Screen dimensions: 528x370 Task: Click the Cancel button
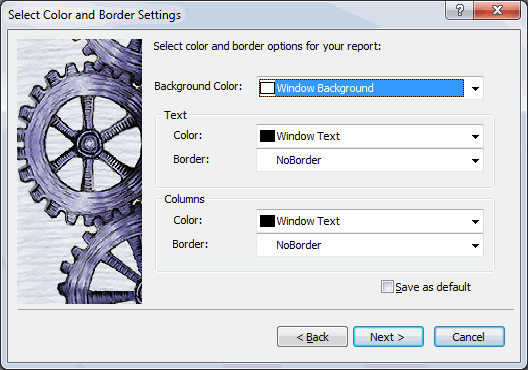point(469,336)
